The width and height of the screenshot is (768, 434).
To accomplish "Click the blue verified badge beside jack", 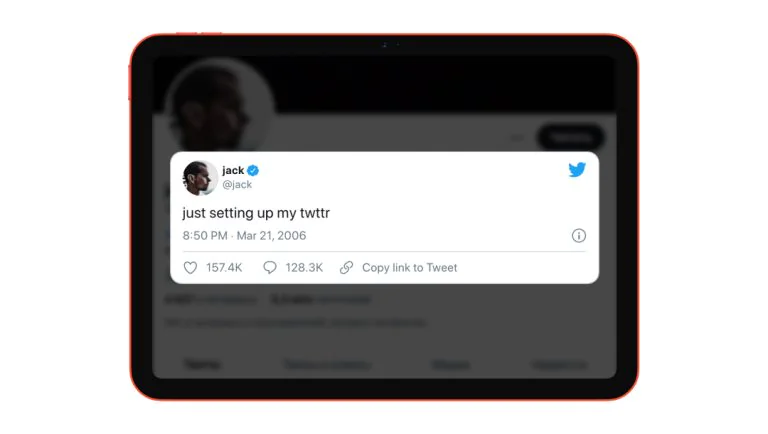I will point(253,170).
